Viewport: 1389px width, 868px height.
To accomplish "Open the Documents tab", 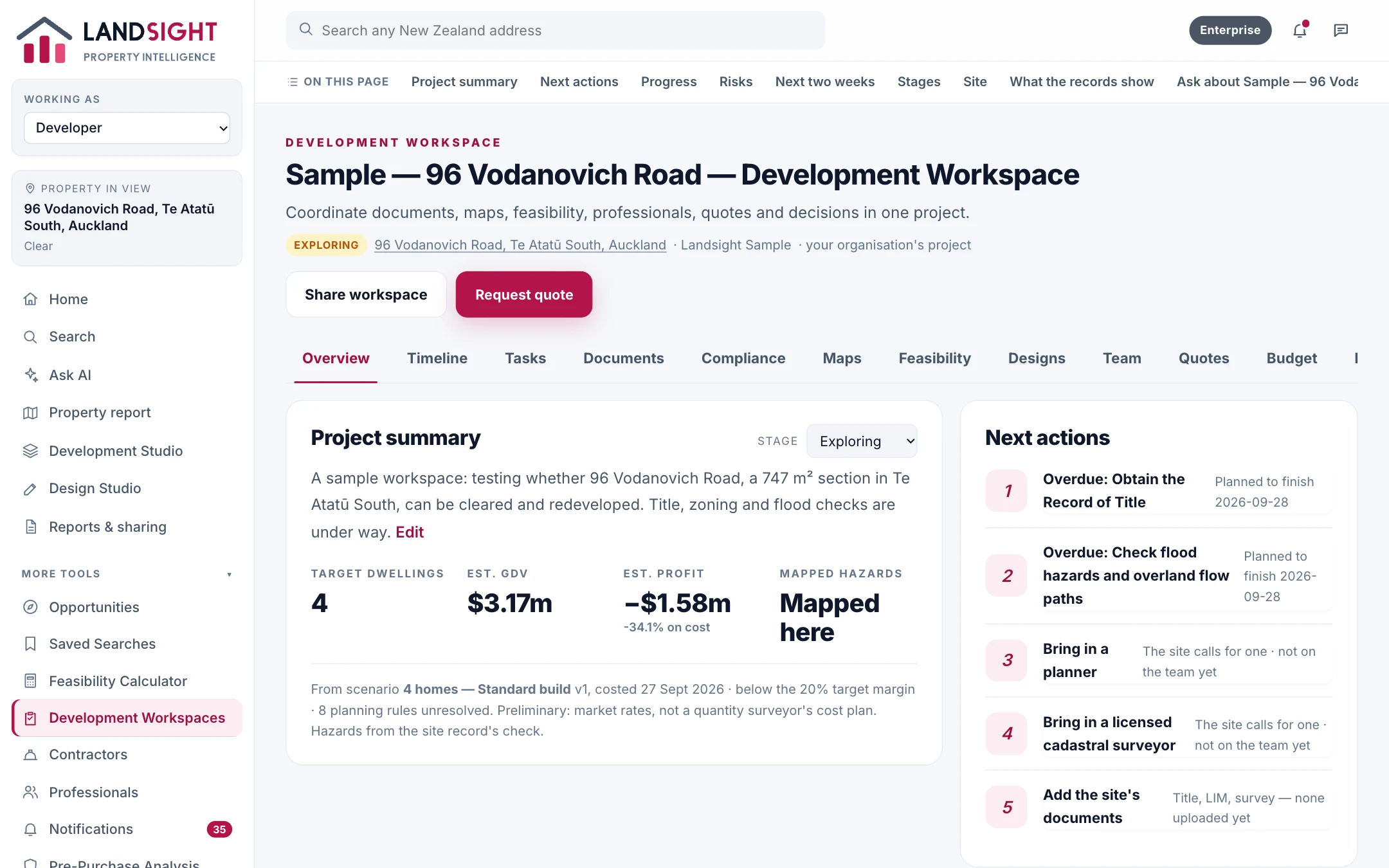I will [x=623, y=358].
